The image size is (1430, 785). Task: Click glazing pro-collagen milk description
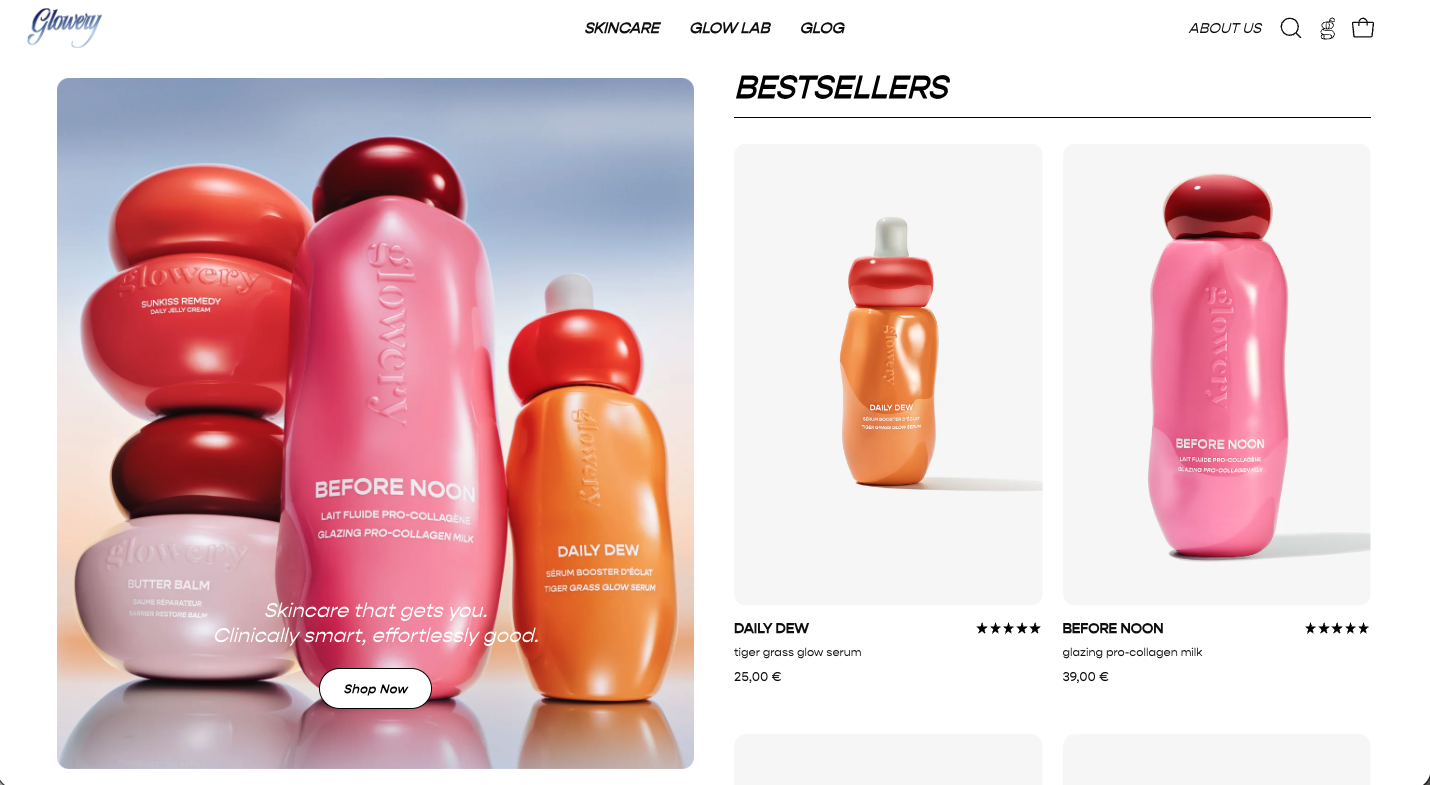pos(1132,652)
